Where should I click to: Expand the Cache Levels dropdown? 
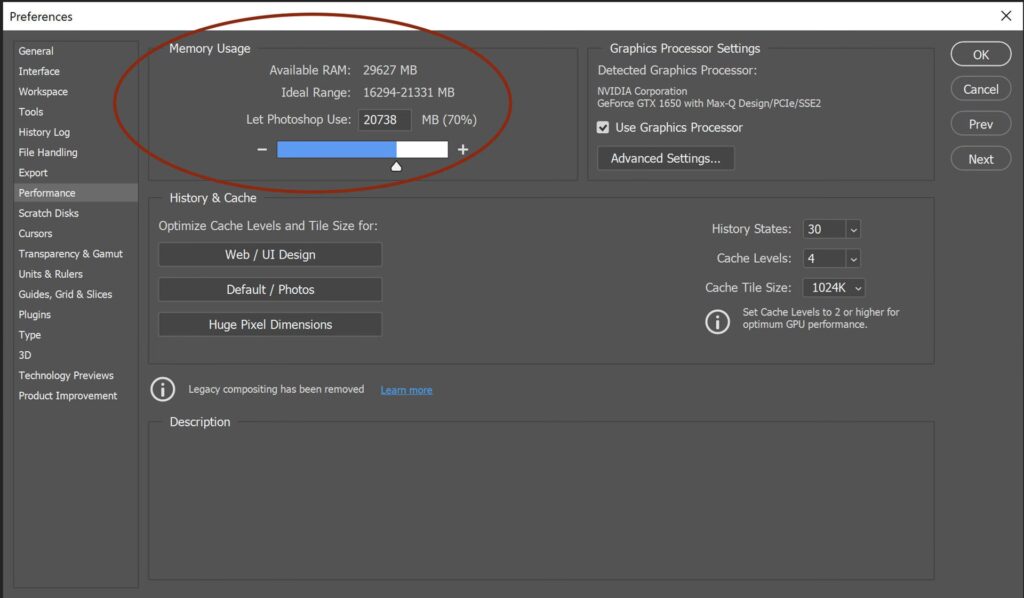(x=852, y=259)
